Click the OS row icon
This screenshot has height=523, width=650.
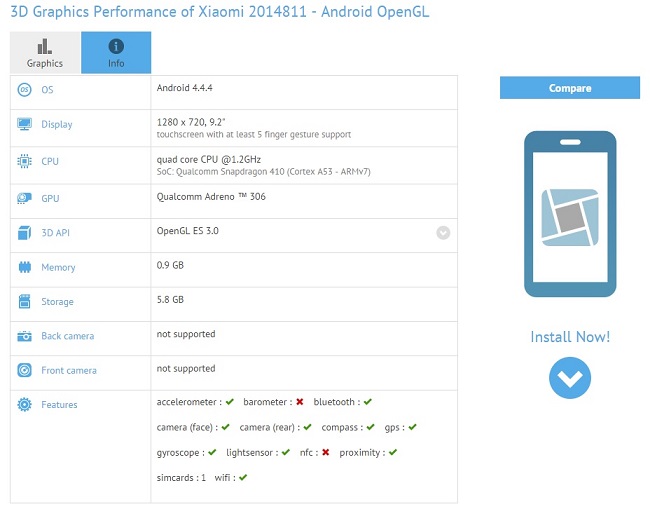[24, 90]
